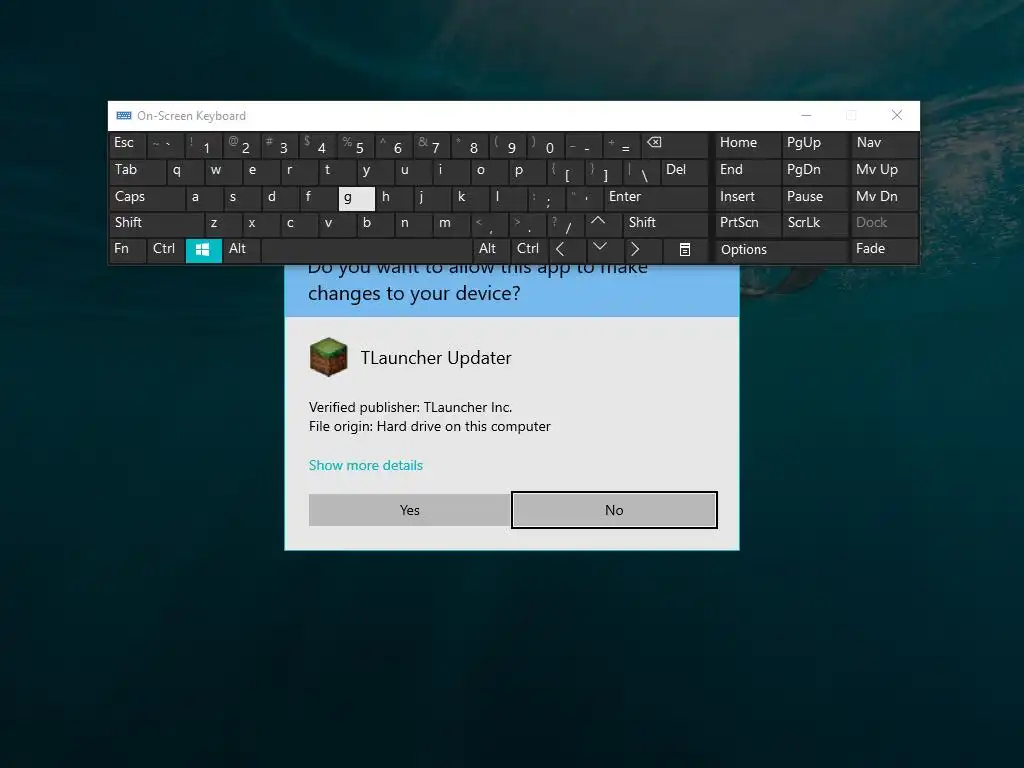1024x768 pixels.
Task: Tap the PgDn key
Action: [x=816, y=171]
